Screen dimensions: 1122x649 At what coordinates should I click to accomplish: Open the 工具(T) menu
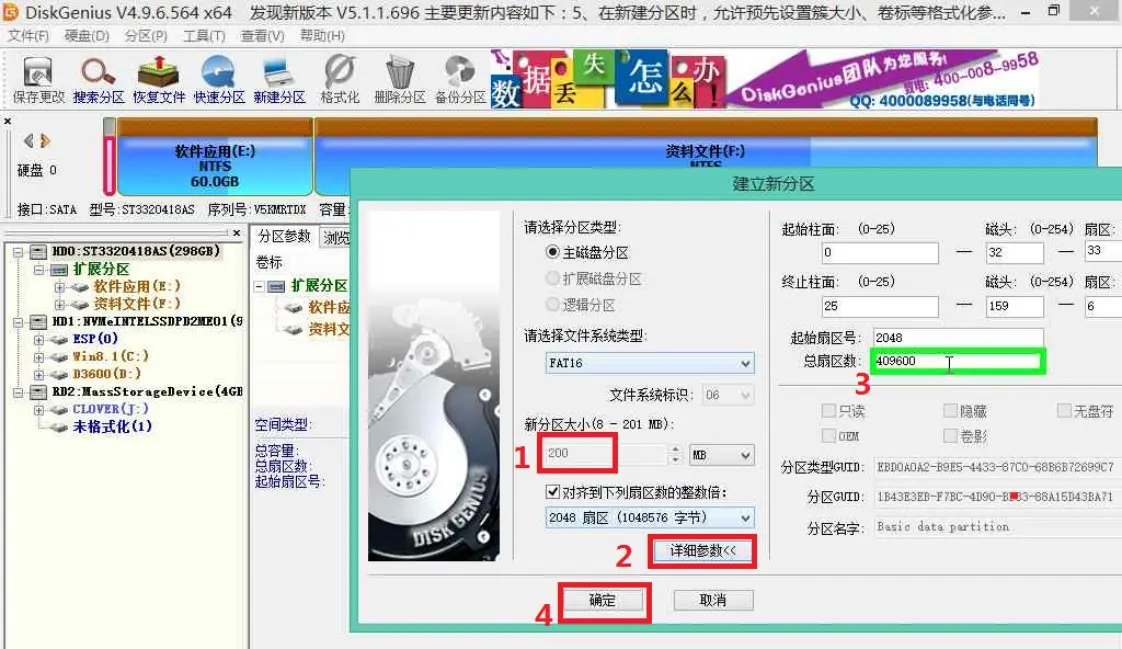tap(204, 36)
